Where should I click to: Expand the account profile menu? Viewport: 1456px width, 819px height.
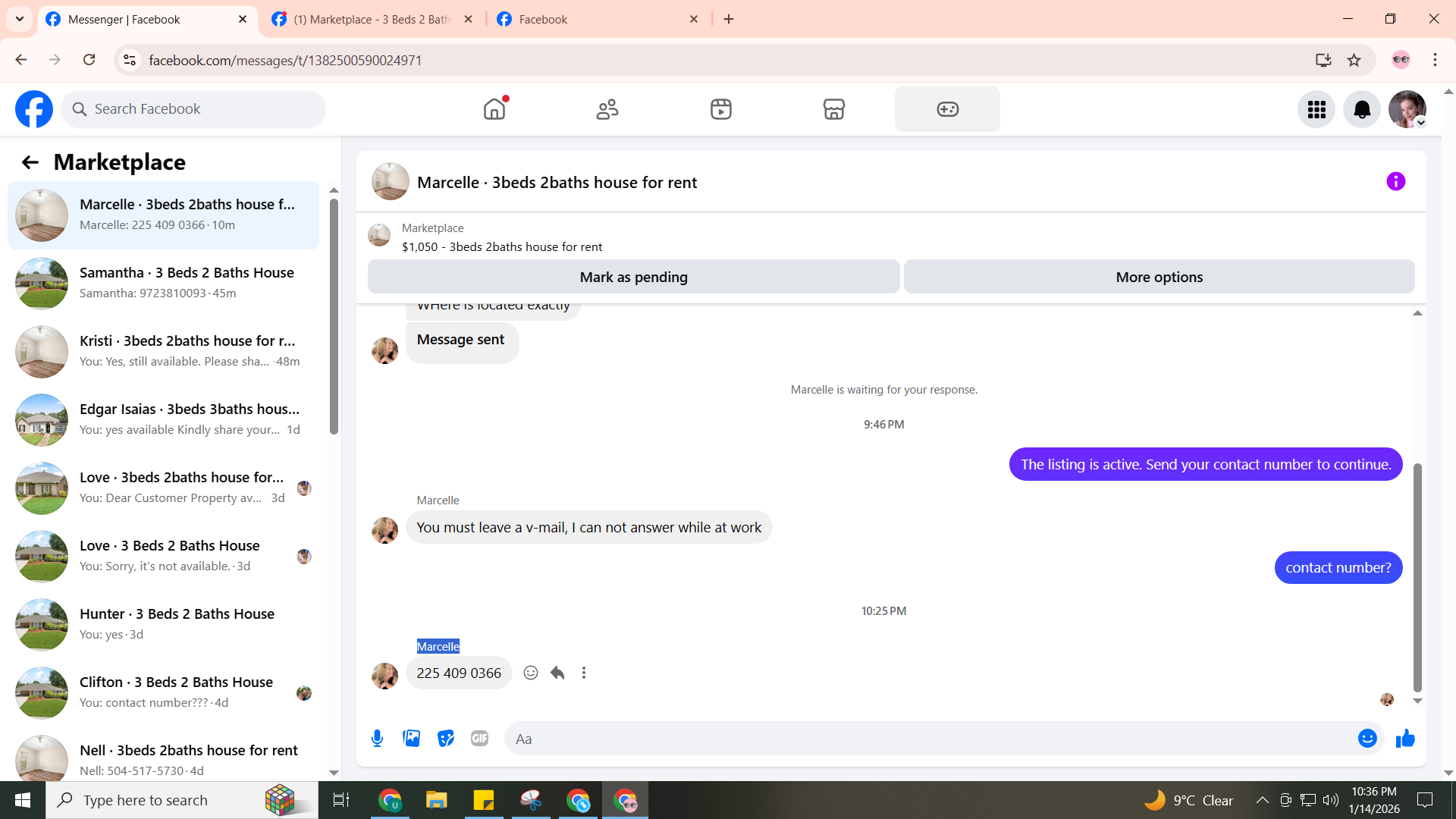pos(1407,109)
